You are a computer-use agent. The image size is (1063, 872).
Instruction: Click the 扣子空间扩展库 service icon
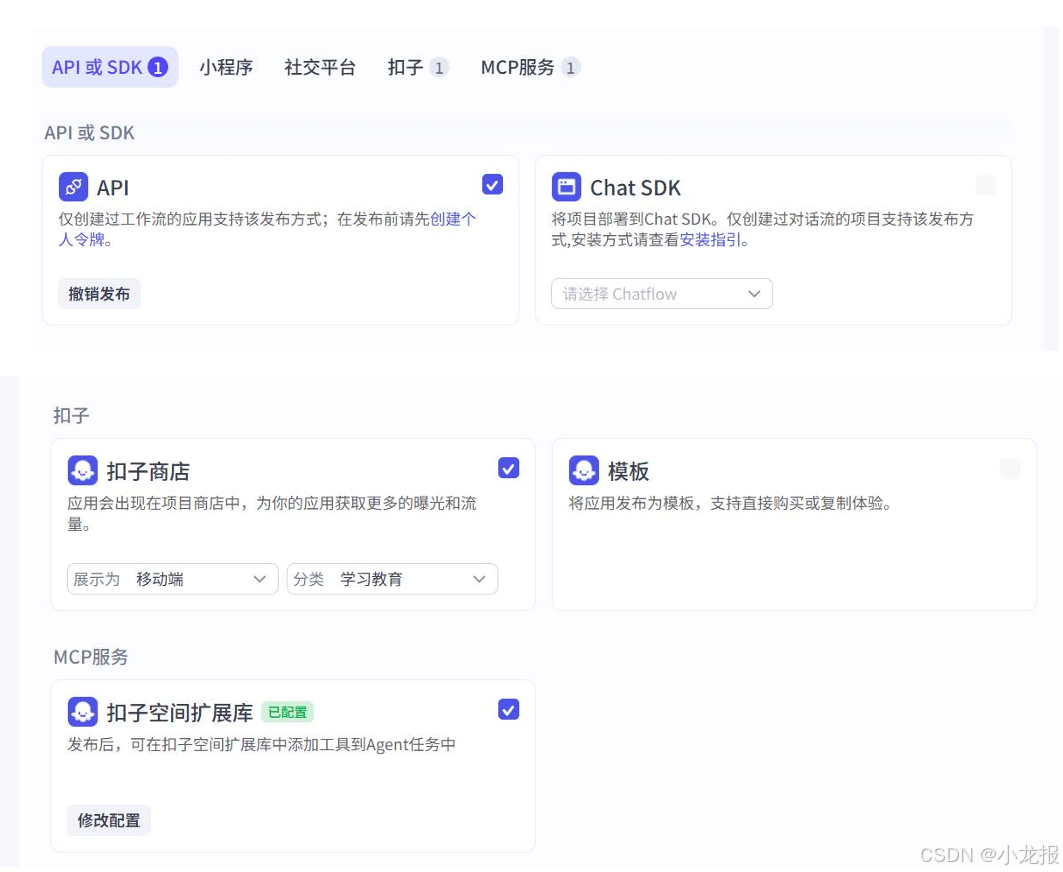[83, 710]
